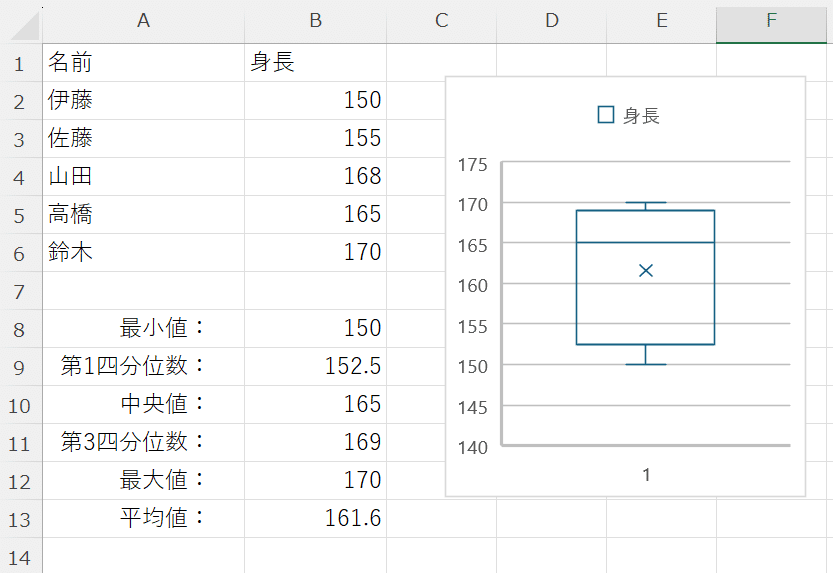Click the value 152.5 cell
Screen dimensions: 833x573
point(316,366)
